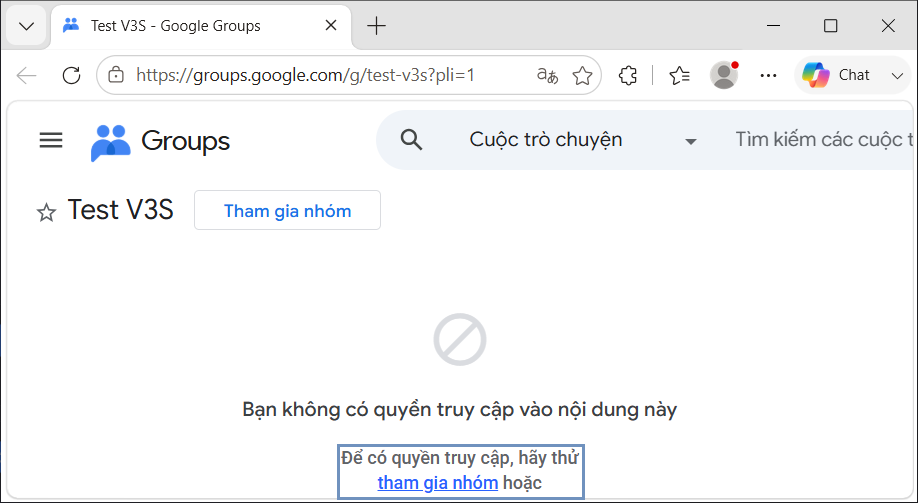Open the tab list chevron button
The width and height of the screenshot is (918, 503).
tap(26, 26)
